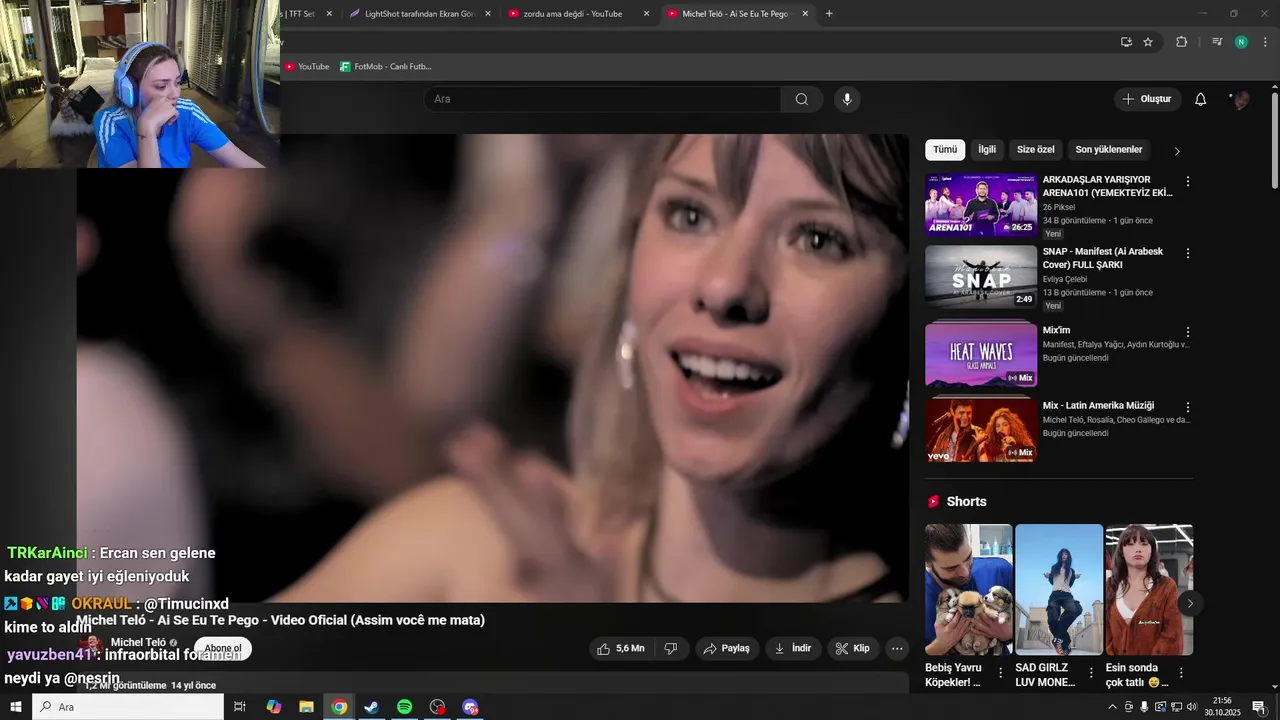The height and width of the screenshot is (720, 1280).
Task: Open ARKADAŞLAR YARIŞIYOR ARENA101 thumbnail
Action: (981, 204)
